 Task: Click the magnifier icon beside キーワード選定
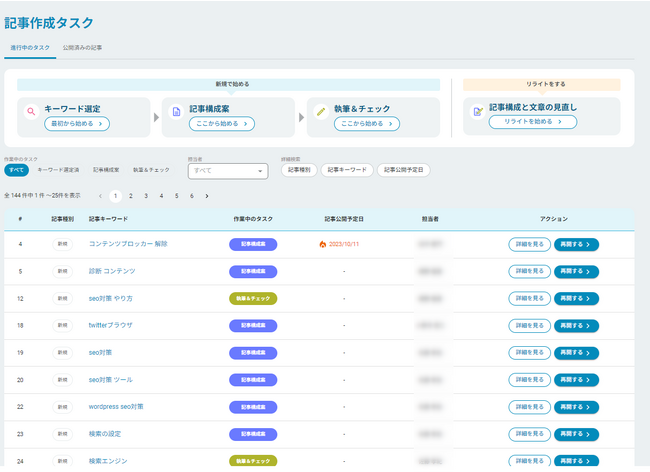click(31, 111)
